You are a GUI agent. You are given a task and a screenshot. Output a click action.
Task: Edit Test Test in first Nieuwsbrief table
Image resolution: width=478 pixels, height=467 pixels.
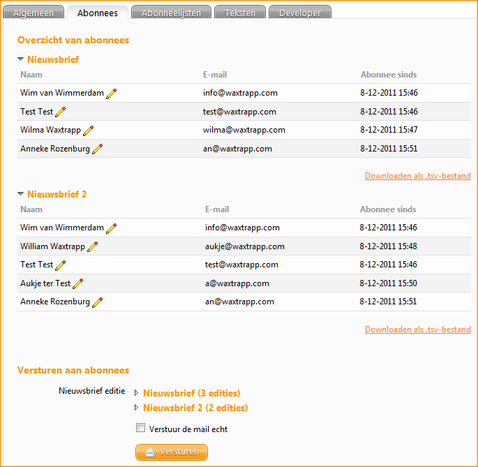pos(60,112)
